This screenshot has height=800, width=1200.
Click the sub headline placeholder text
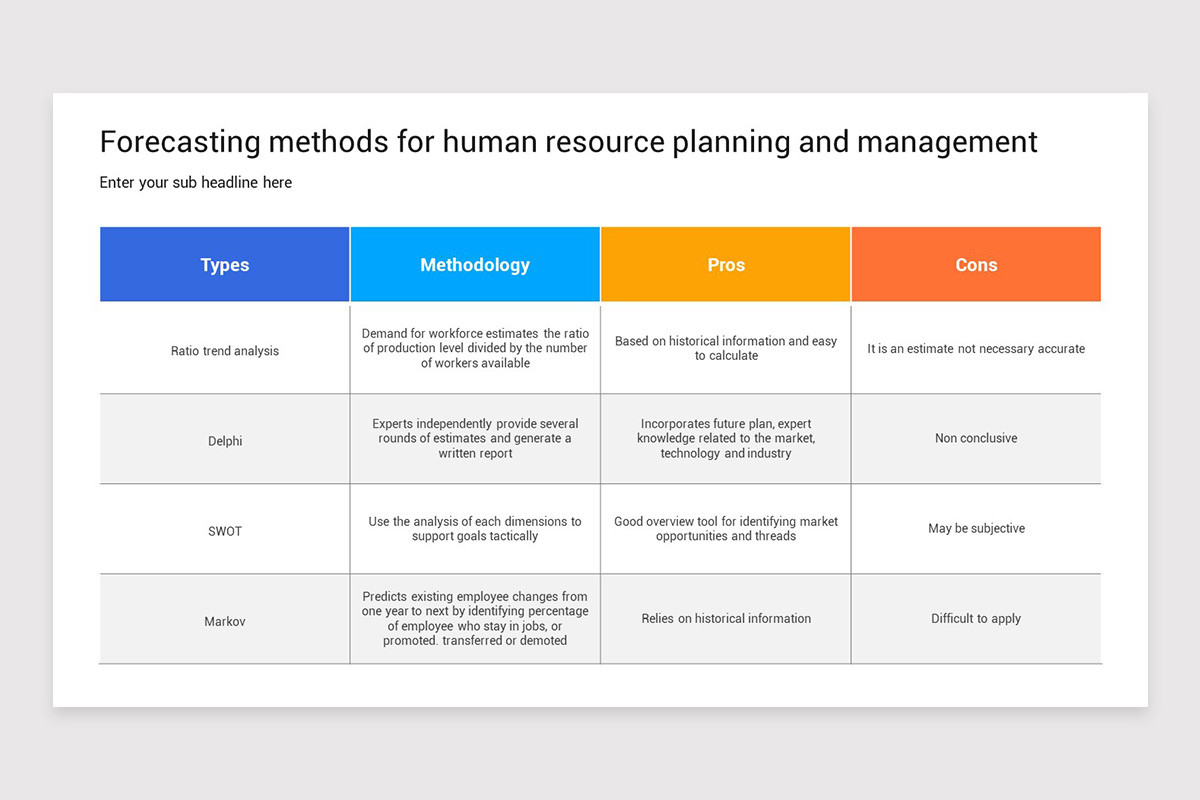[x=195, y=182]
